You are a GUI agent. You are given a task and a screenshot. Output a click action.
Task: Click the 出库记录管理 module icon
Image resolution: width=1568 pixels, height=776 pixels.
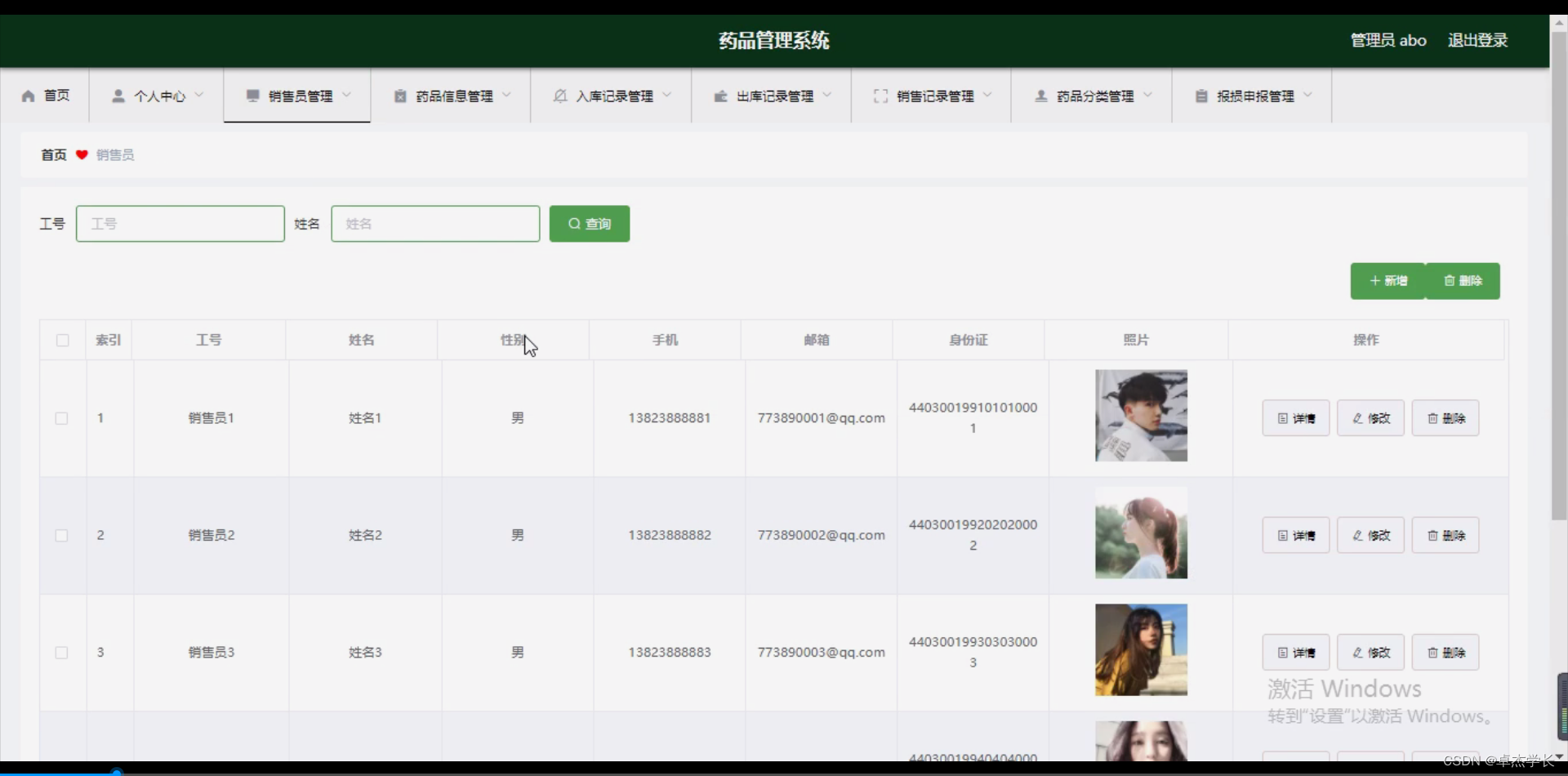coord(721,96)
